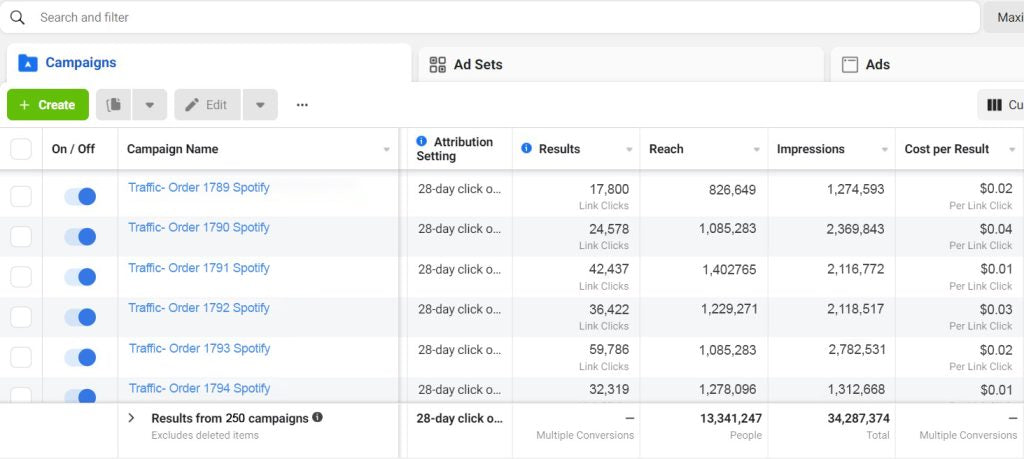Open Impressions column sort dropdown
Screen dimensions: 1024x459
tap(884, 150)
